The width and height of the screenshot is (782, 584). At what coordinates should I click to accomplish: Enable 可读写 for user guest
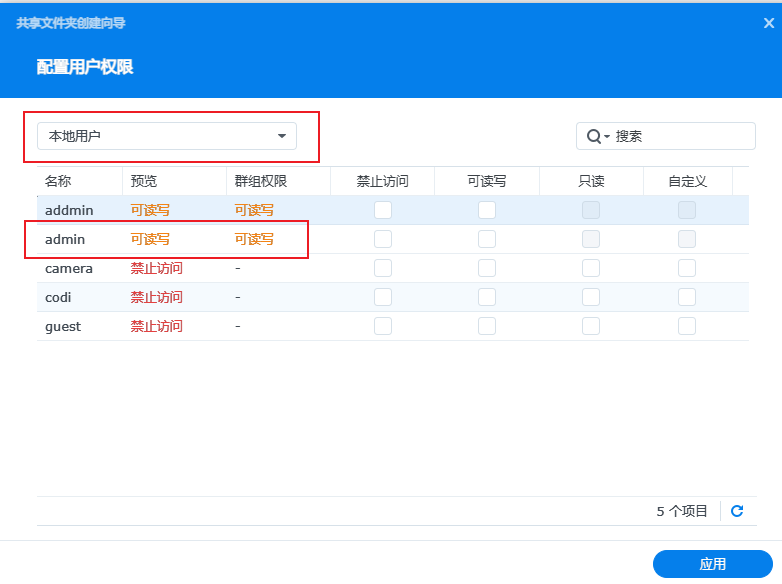tap(487, 326)
